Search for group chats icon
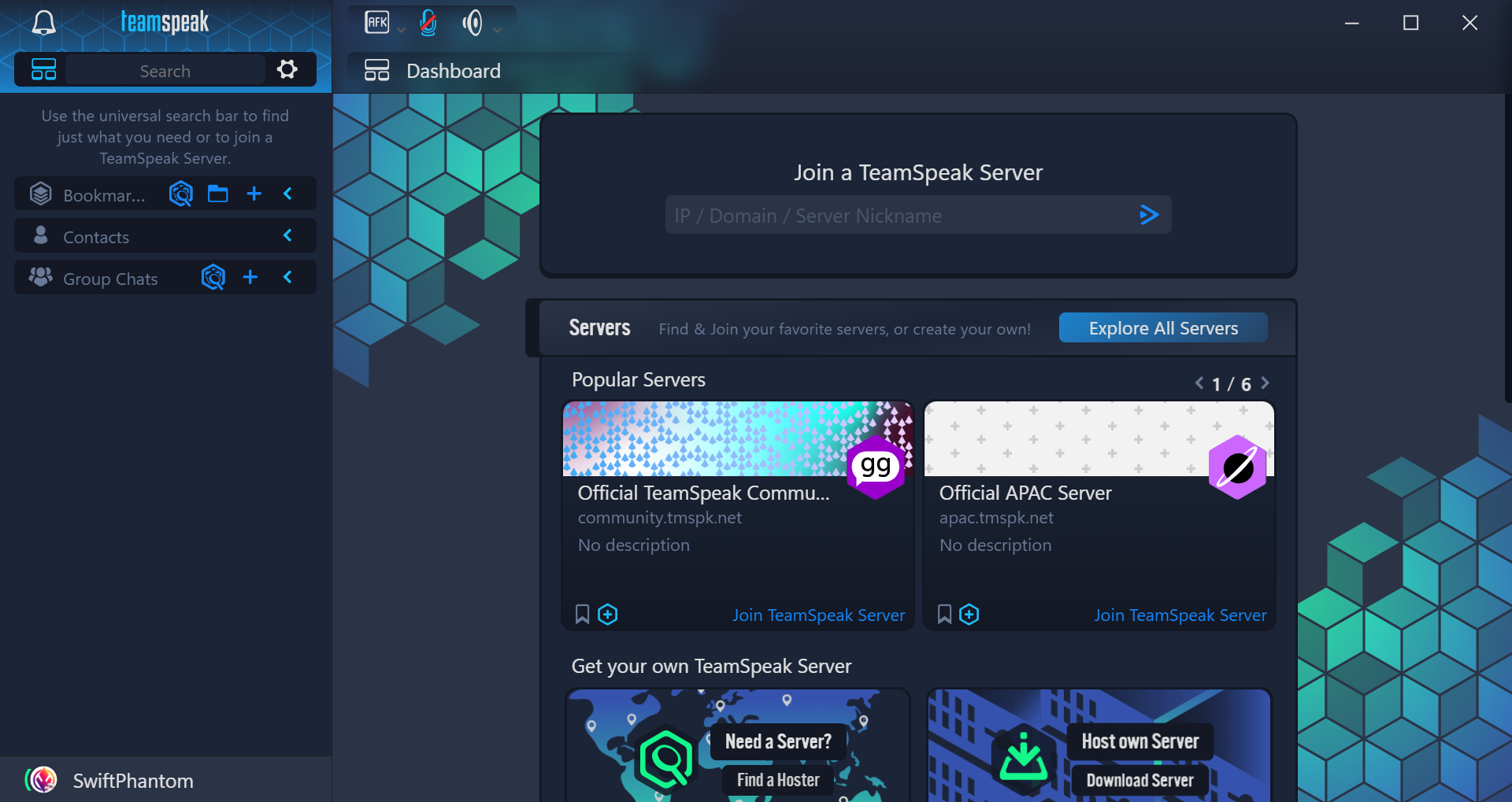This screenshot has height=802, width=1512. [213, 277]
